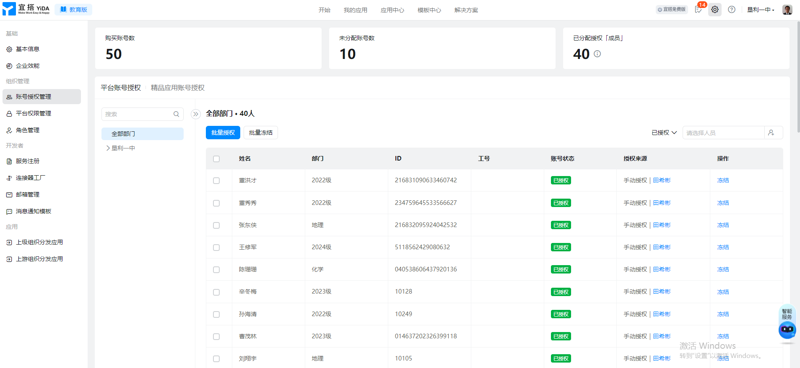Open the 应用中心 top menu
This screenshot has width=800, height=368.
click(x=392, y=10)
